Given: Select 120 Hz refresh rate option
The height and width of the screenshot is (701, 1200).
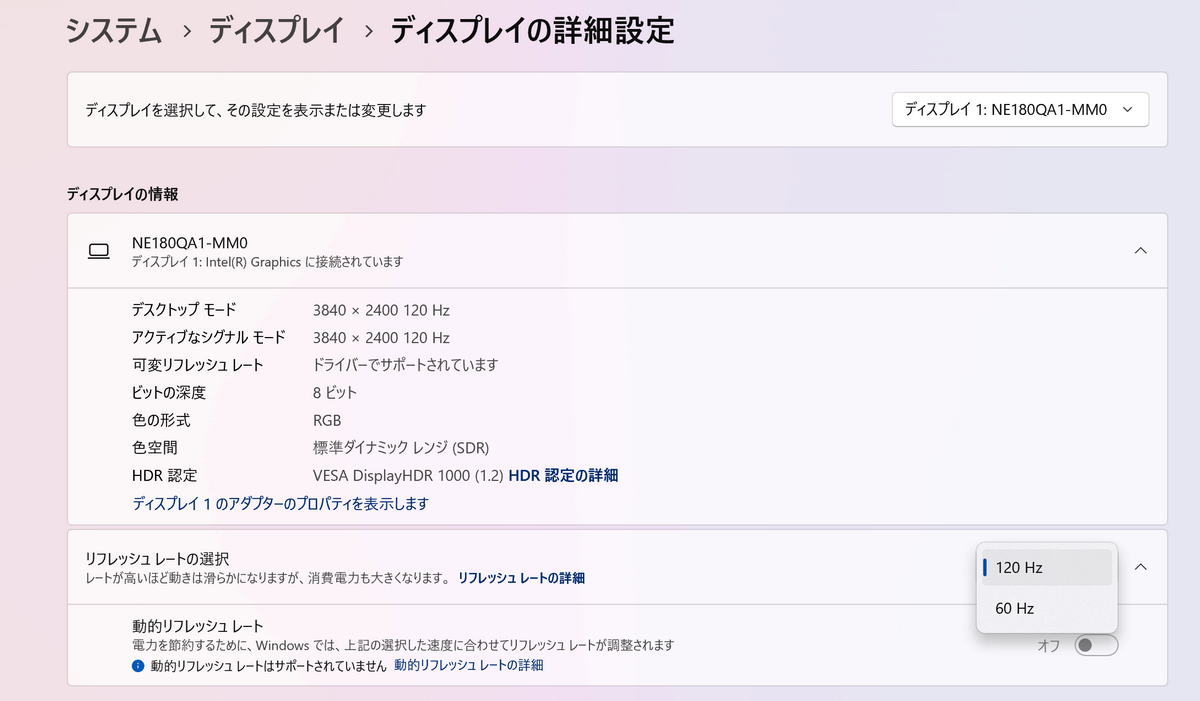Looking at the screenshot, I should click(x=1047, y=567).
